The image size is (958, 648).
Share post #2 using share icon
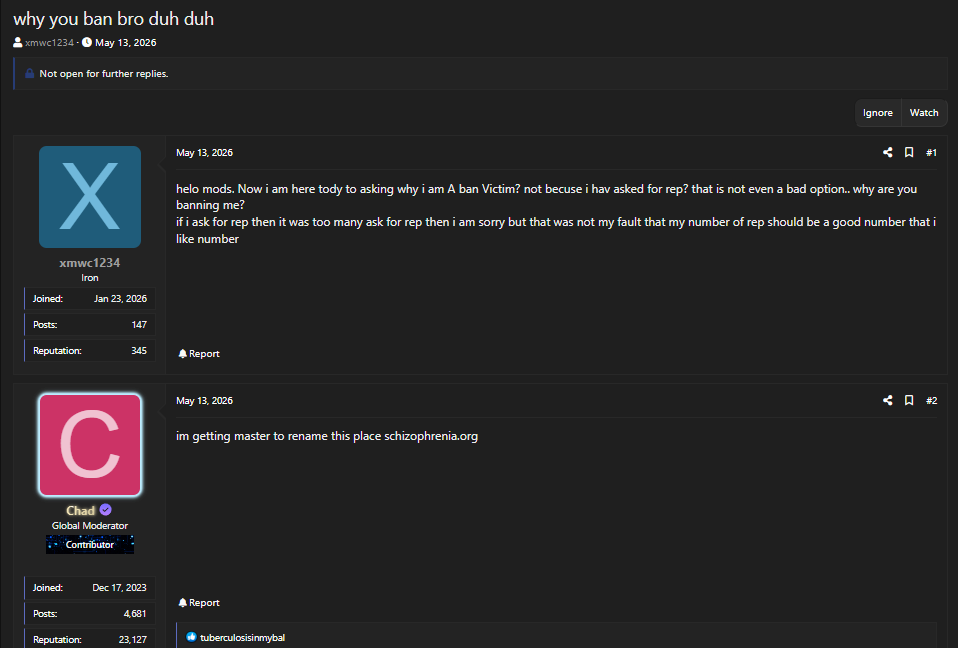[x=888, y=400]
